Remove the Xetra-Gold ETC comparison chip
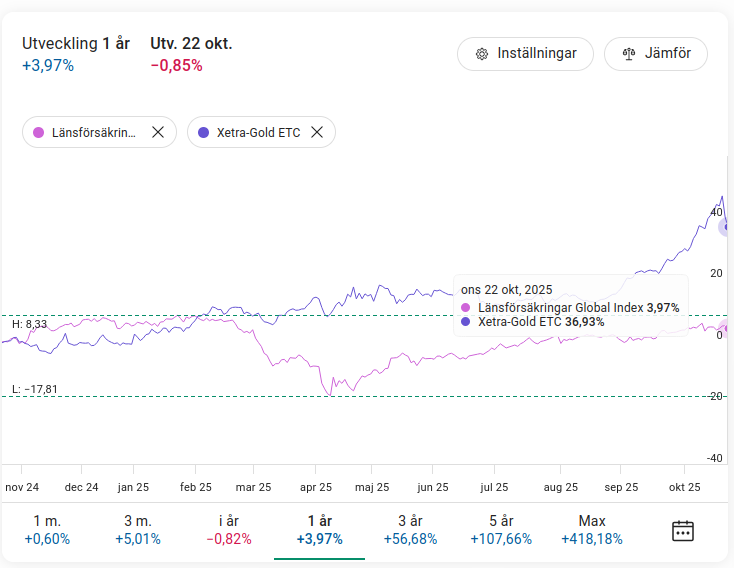Viewport: 734px width, 568px height. tap(317, 132)
